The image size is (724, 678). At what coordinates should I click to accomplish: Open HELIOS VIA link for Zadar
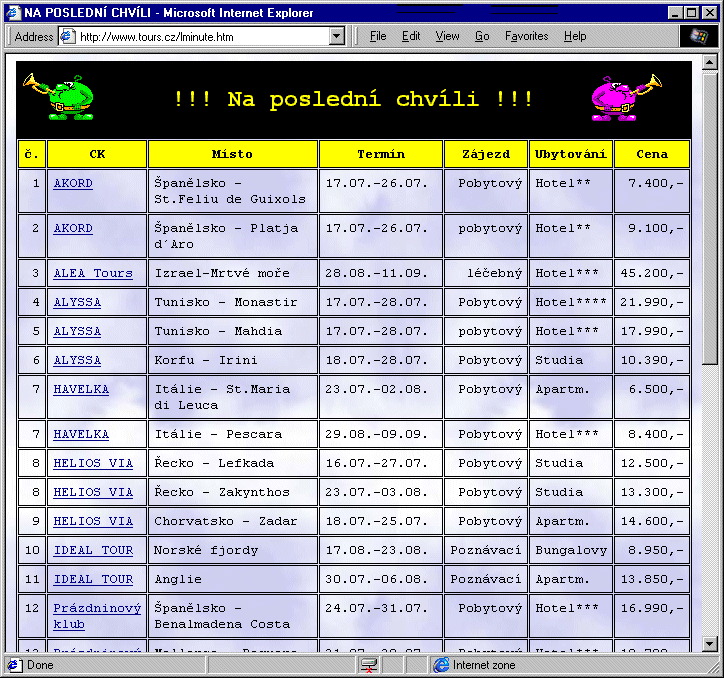coord(93,521)
